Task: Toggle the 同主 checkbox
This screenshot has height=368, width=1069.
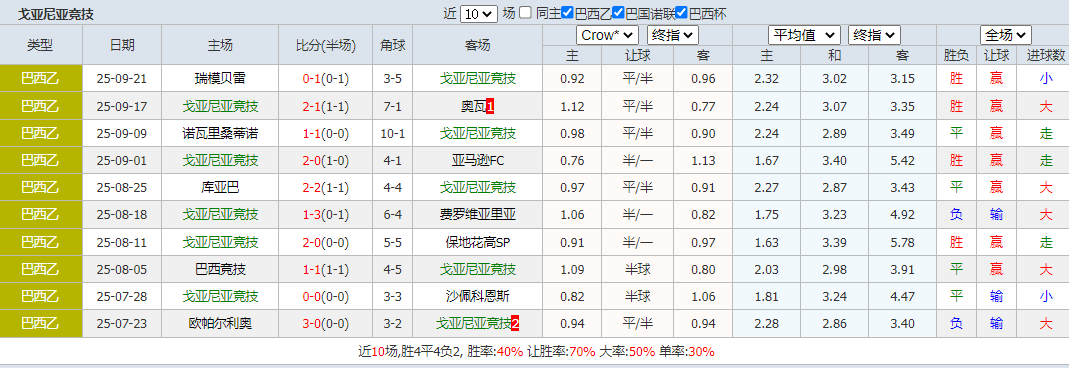Action: coord(526,12)
